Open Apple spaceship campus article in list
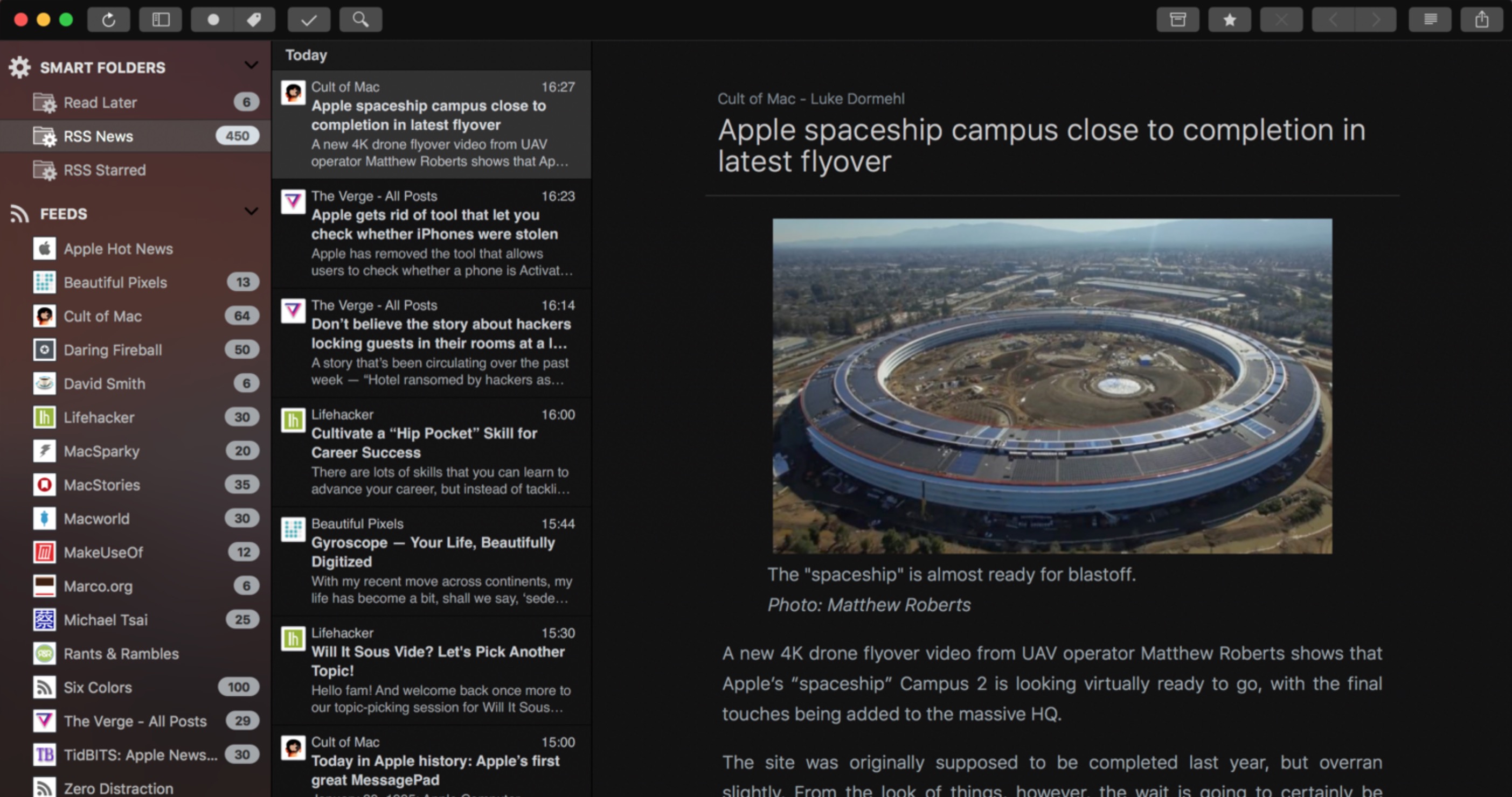Screen dimensions: 1512x797 tap(432, 124)
